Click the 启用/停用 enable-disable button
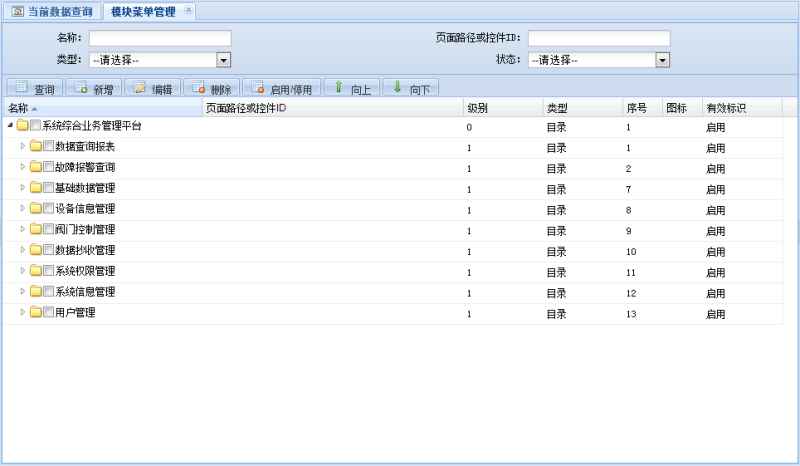Viewport: 800px width, 466px height. point(282,88)
